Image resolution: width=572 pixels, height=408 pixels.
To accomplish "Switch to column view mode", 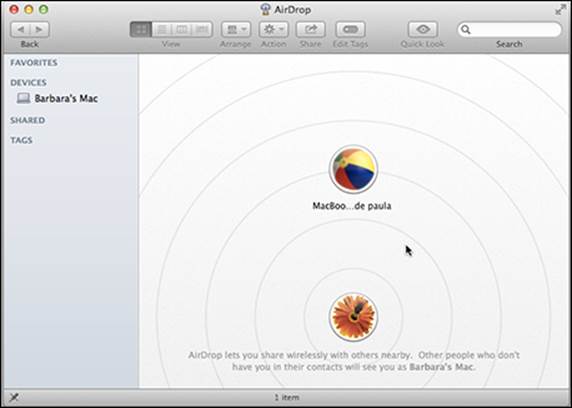I will tap(182, 30).
